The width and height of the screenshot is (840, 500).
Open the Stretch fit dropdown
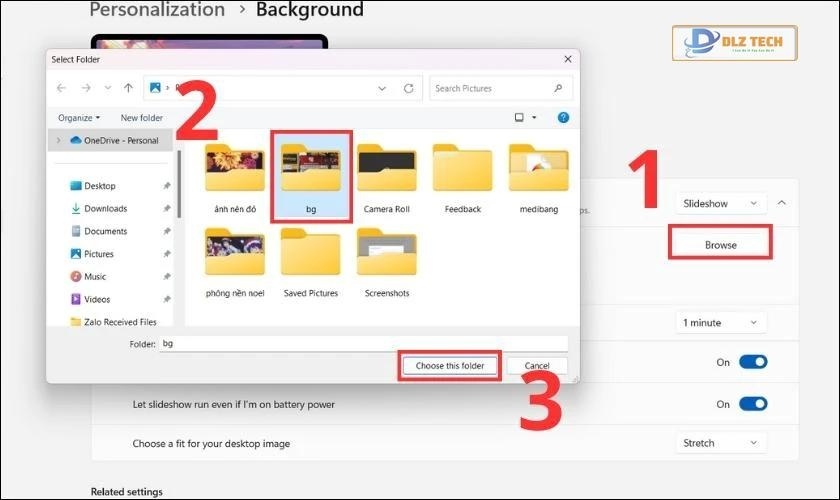click(721, 443)
